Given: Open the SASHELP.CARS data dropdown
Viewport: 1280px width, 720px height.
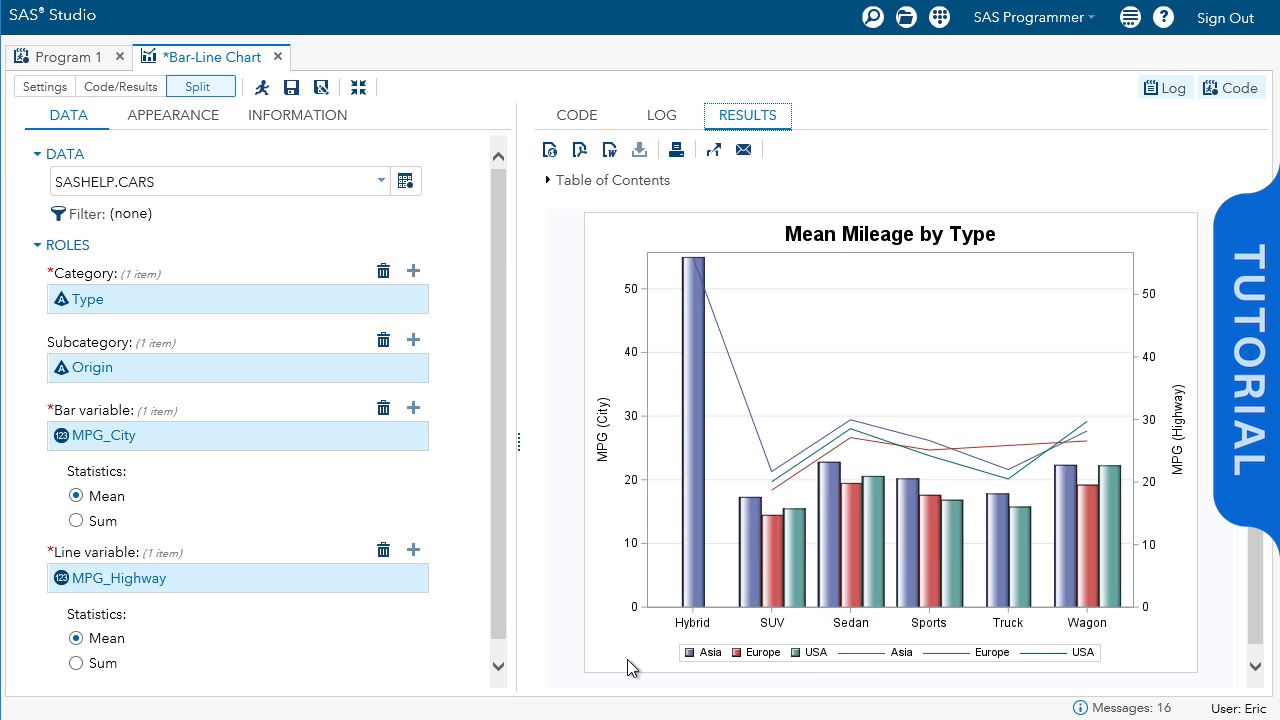Looking at the screenshot, I should [x=381, y=181].
